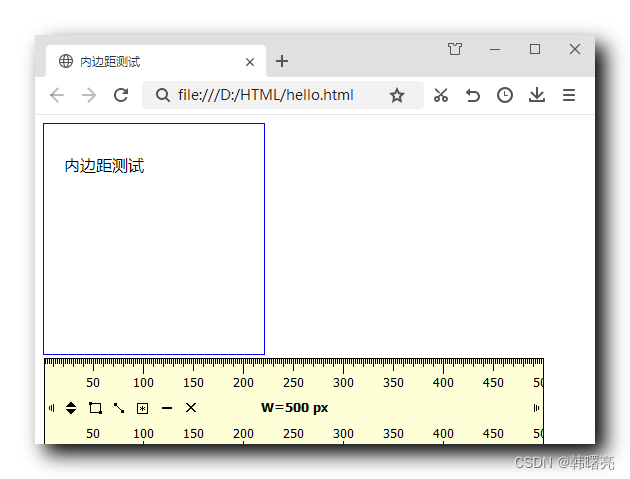Select the 内边距测试 browser tab
Screen dimensions: 630x479
pos(156,61)
